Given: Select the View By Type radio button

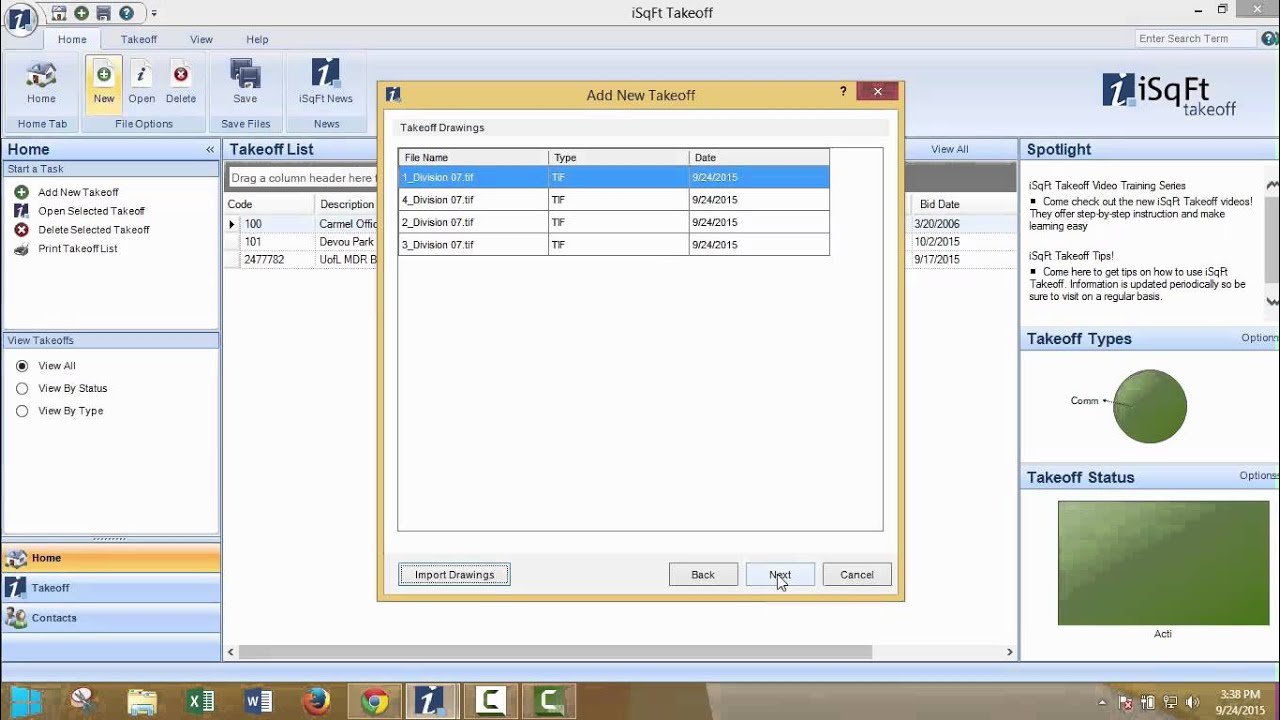Looking at the screenshot, I should [x=22, y=411].
